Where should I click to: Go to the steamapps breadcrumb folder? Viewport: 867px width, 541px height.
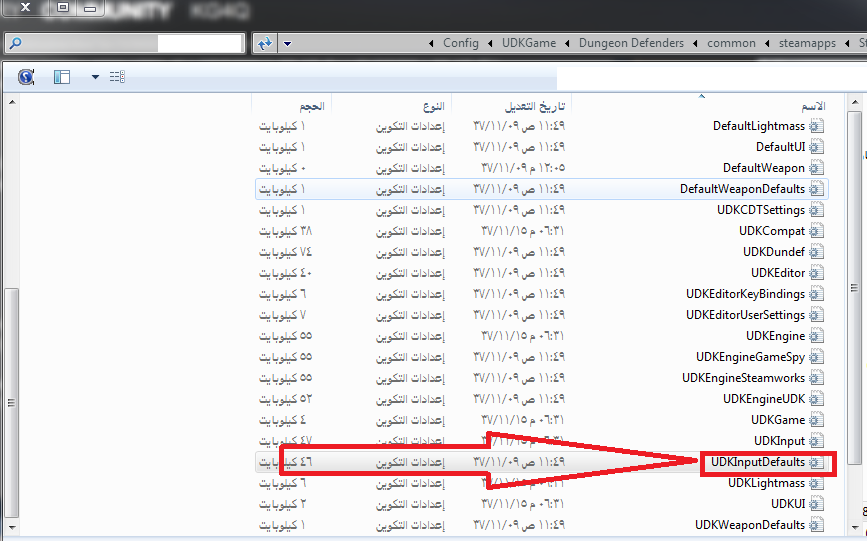pyautogui.click(x=807, y=43)
